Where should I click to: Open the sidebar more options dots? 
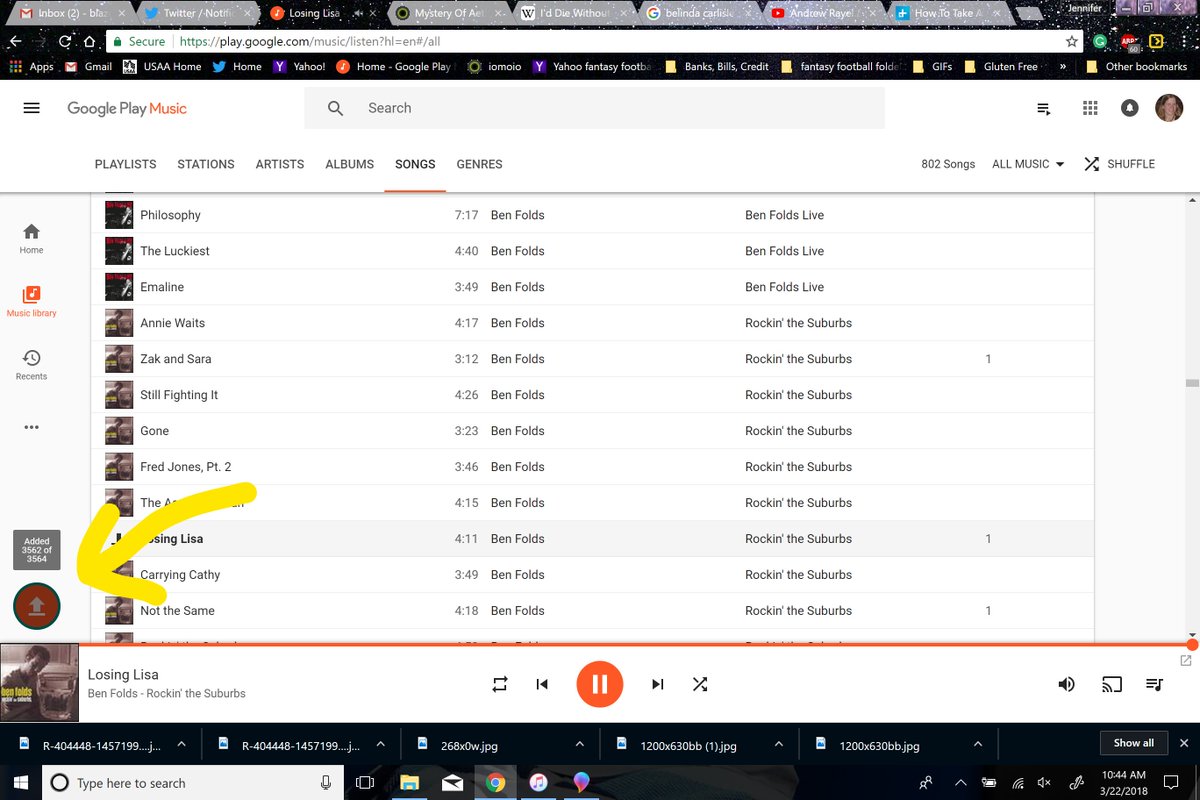tap(31, 427)
